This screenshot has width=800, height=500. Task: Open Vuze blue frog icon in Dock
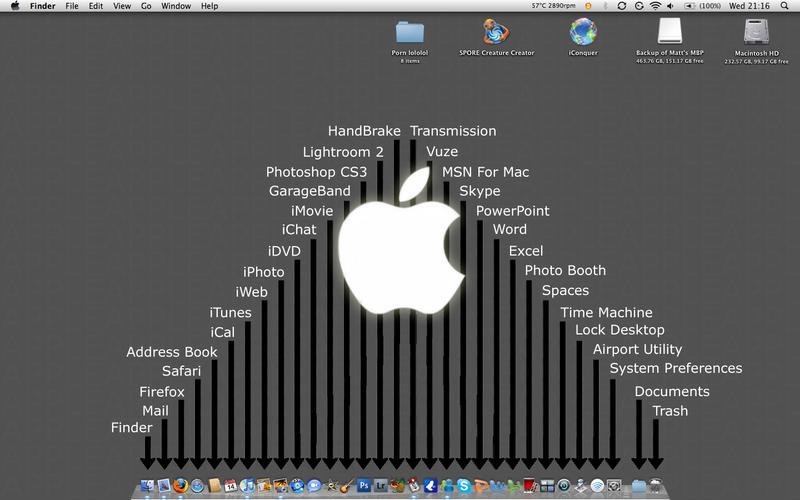click(430, 485)
